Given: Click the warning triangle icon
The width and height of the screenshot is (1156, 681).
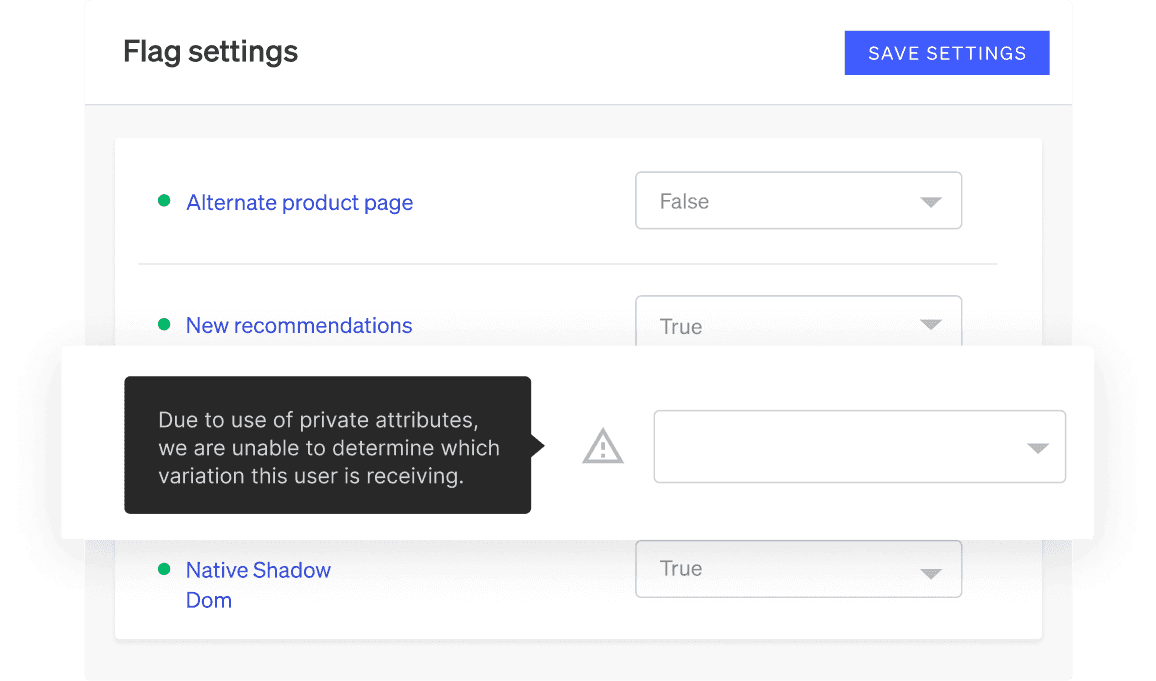Looking at the screenshot, I should (603, 447).
